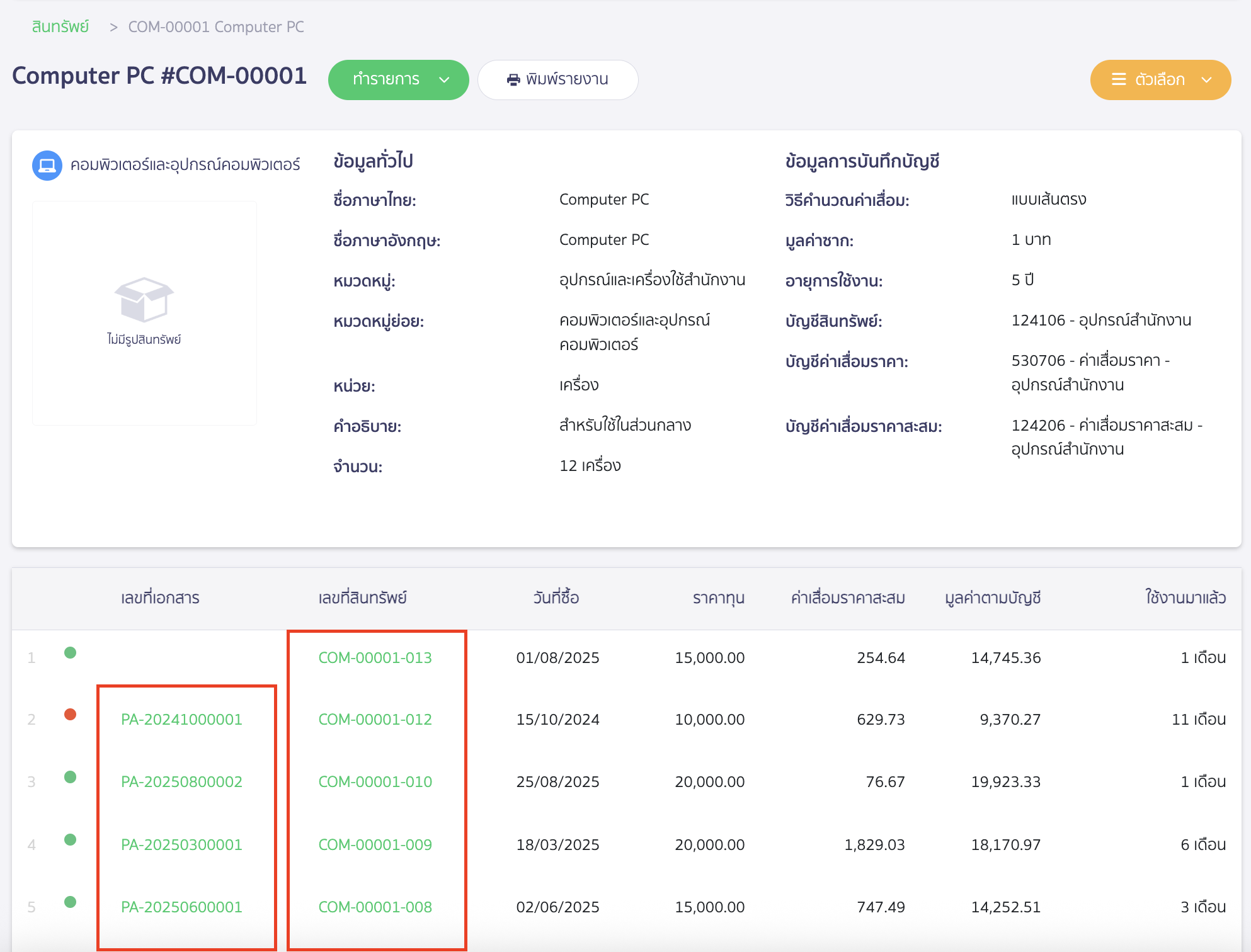Viewport: 1251px width, 952px height.
Task: Open document PA-20250800002
Action: [x=182, y=782]
